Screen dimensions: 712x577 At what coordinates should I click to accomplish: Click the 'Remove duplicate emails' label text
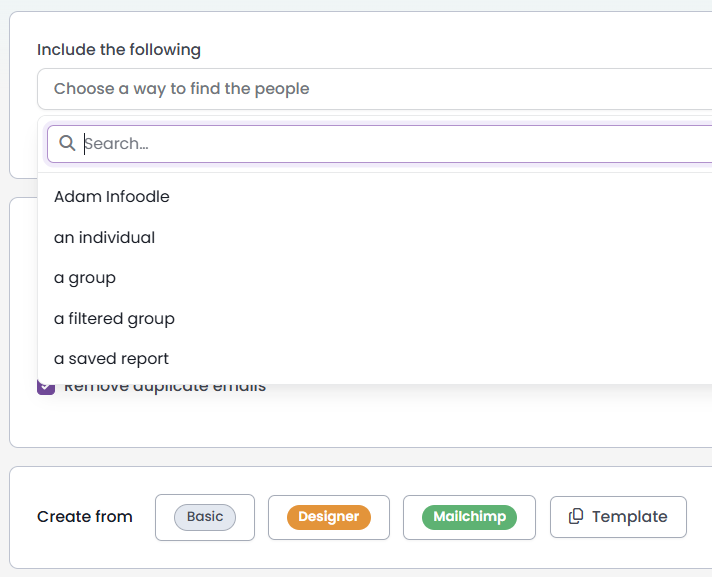point(165,388)
